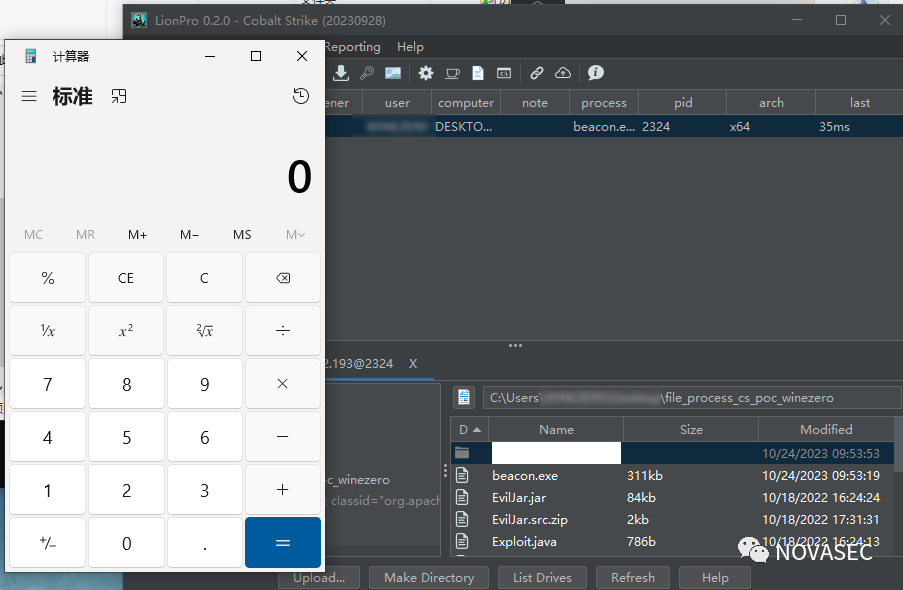Click calculator memory subtract M− button
The width and height of the screenshot is (903, 590).
point(189,235)
